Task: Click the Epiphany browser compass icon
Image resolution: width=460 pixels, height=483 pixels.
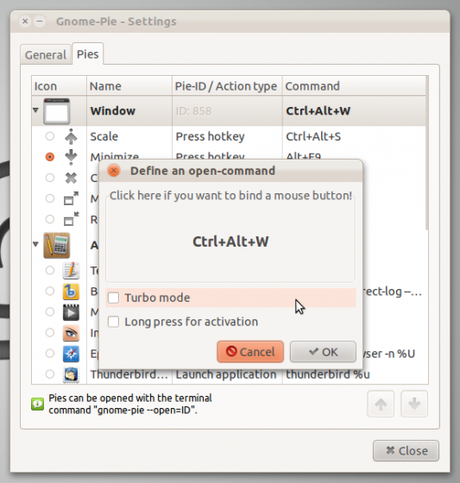Action: 71,354
